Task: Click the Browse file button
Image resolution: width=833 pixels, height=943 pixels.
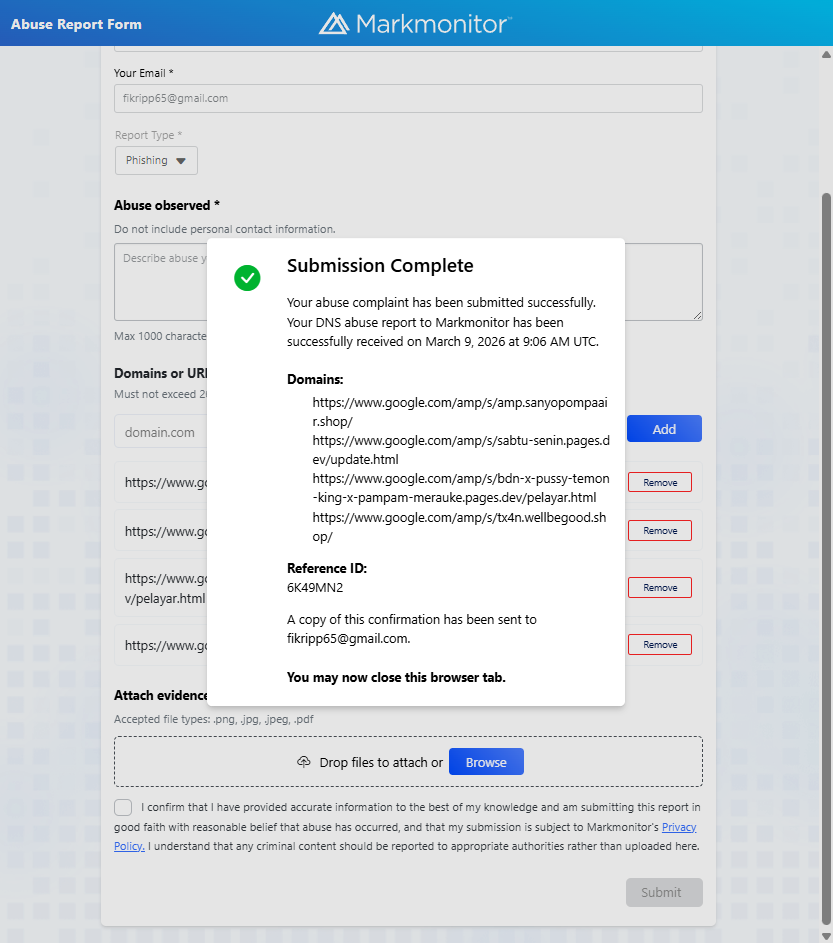Action: [x=486, y=762]
